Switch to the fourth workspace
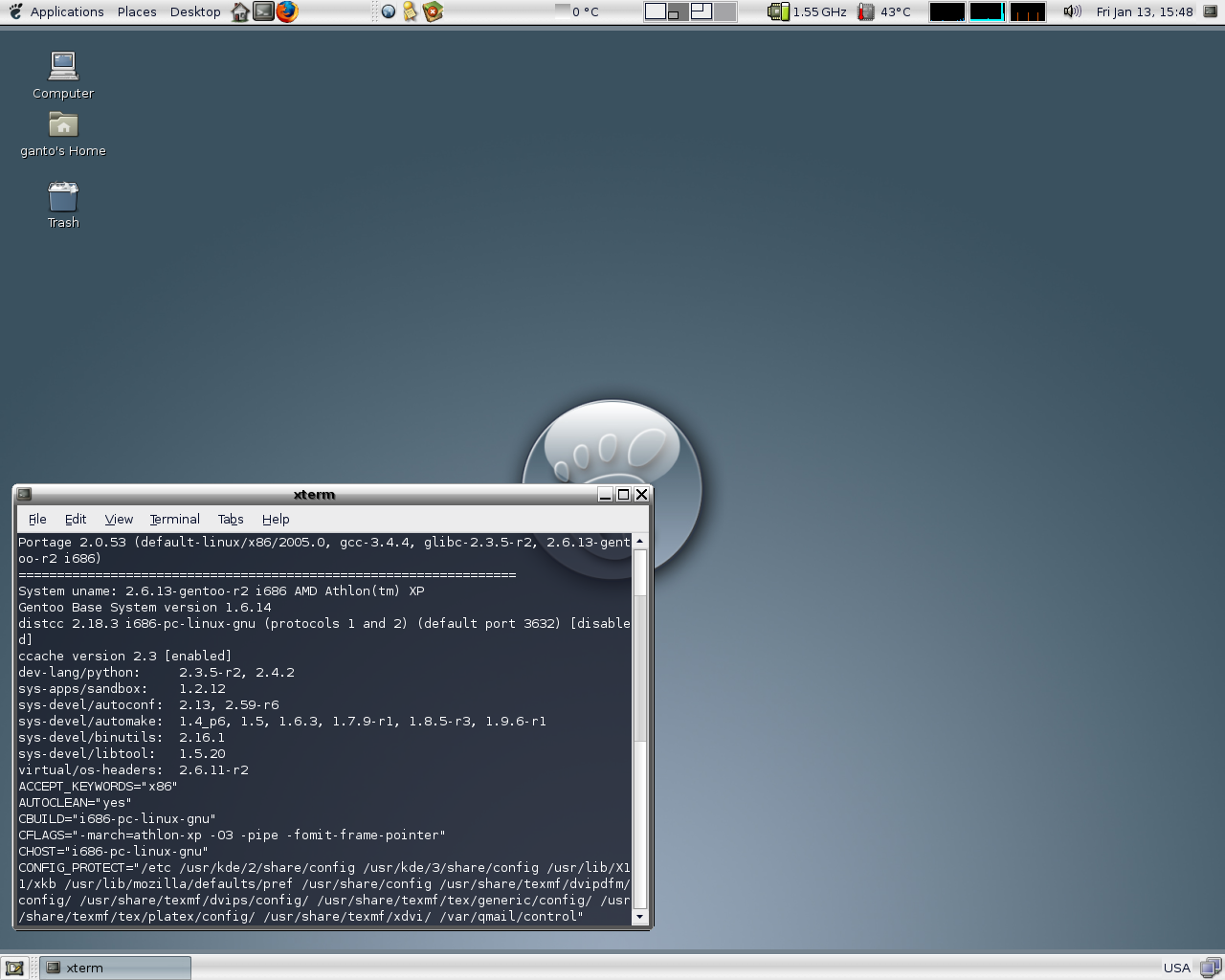Image resolution: width=1225 pixels, height=980 pixels. coord(725,11)
